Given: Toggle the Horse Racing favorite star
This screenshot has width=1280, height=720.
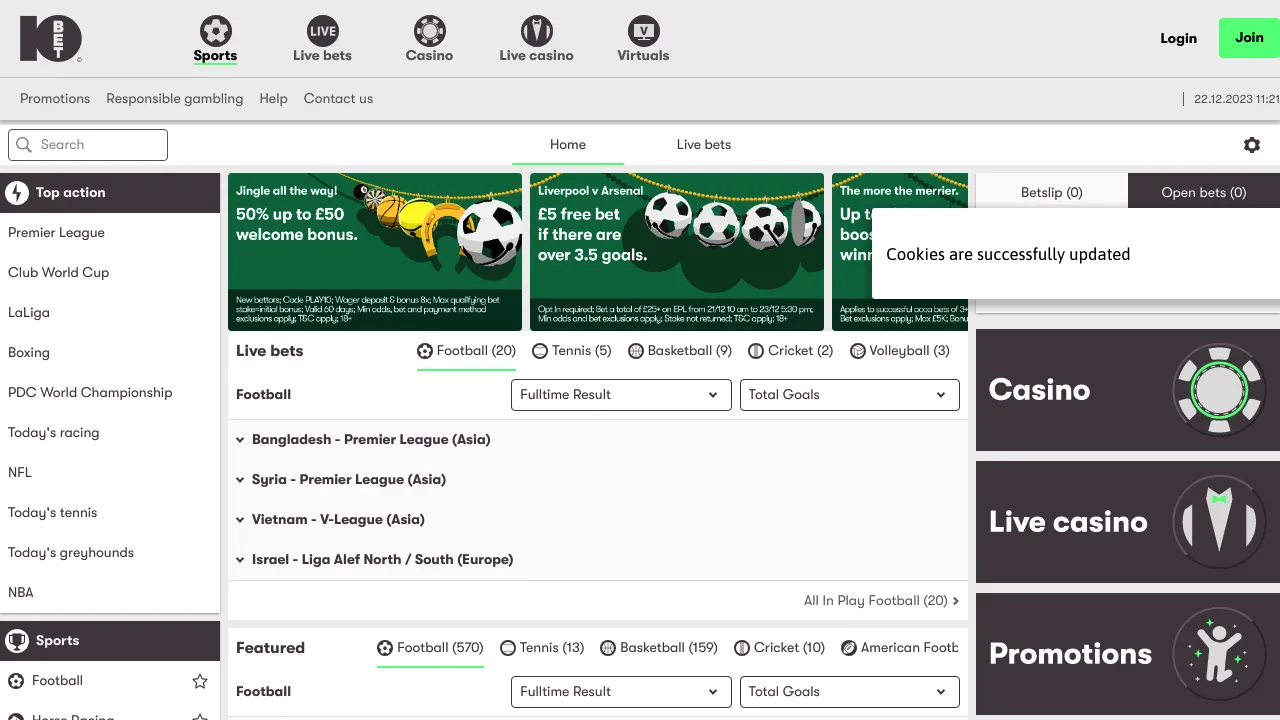Looking at the screenshot, I should (x=199, y=716).
